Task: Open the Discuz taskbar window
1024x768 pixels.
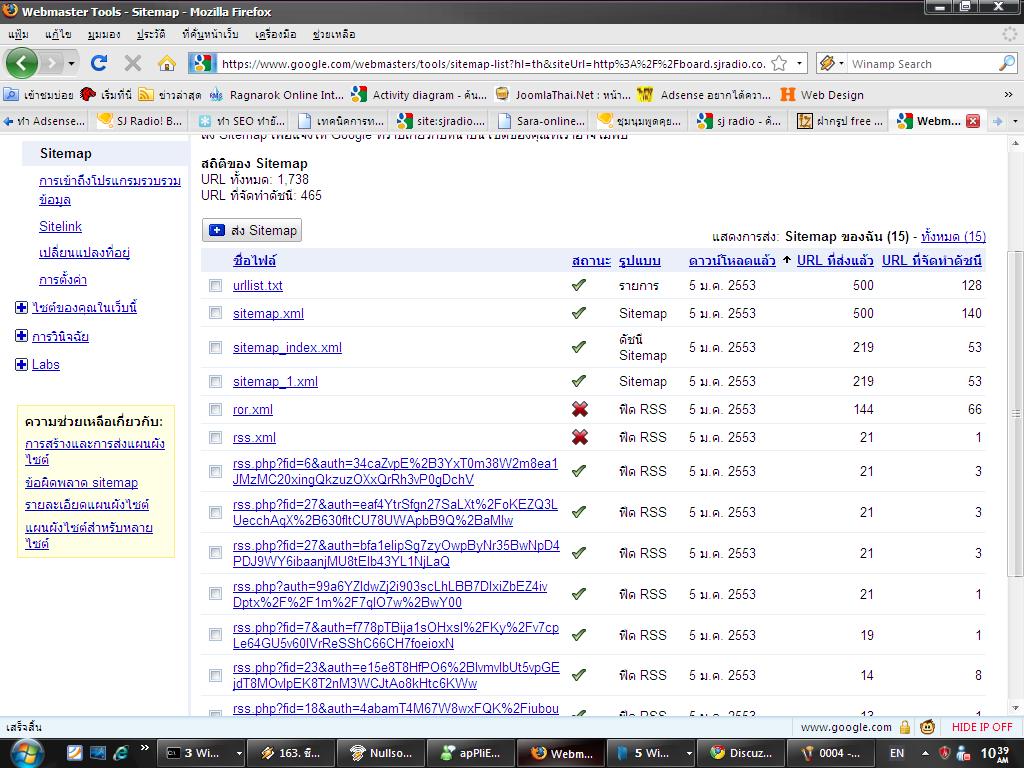Action: [741, 753]
